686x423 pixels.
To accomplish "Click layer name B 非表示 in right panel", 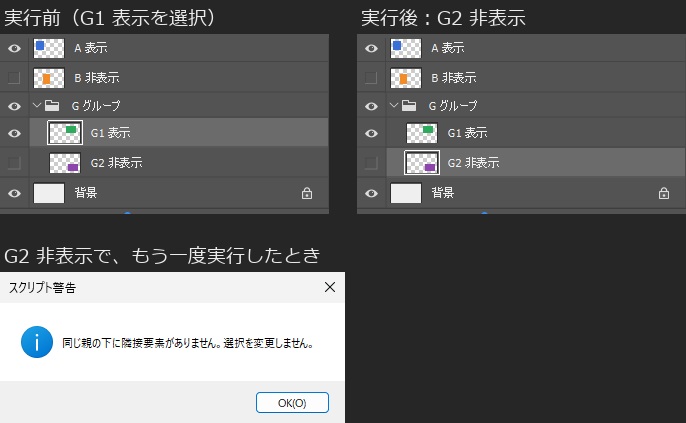I will pos(454,77).
